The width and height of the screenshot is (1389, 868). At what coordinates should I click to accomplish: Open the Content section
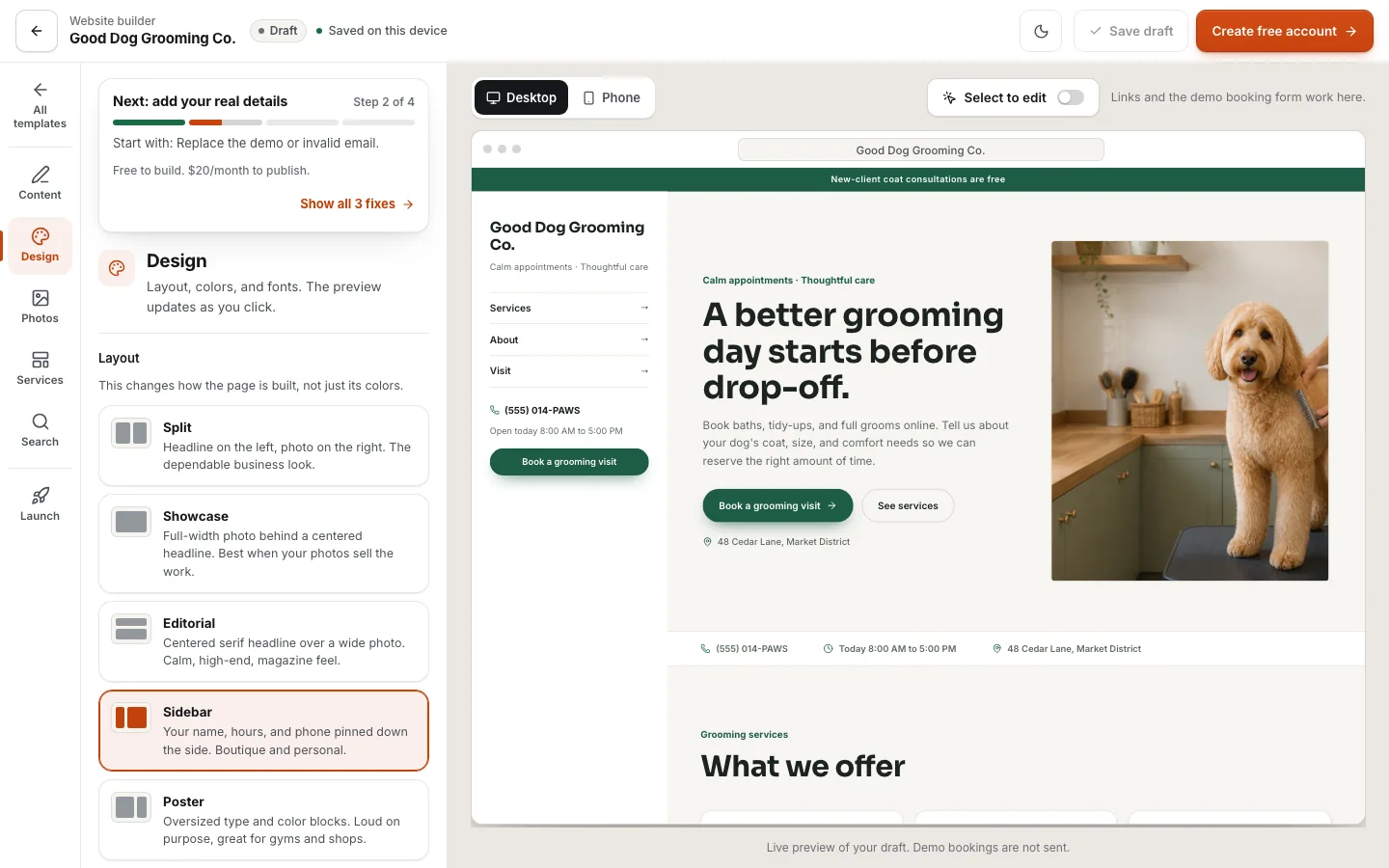click(x=40, y=183)
